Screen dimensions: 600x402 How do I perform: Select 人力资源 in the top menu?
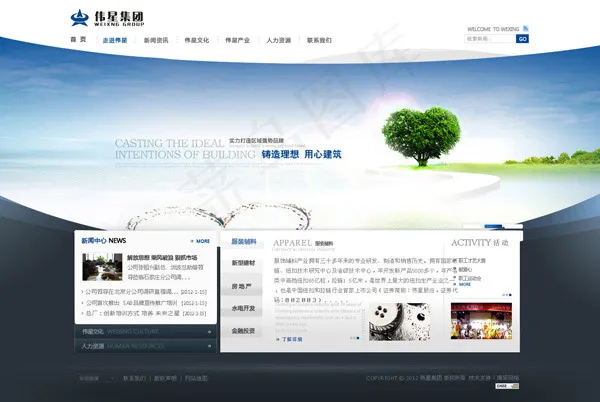(x=279, y=40)
